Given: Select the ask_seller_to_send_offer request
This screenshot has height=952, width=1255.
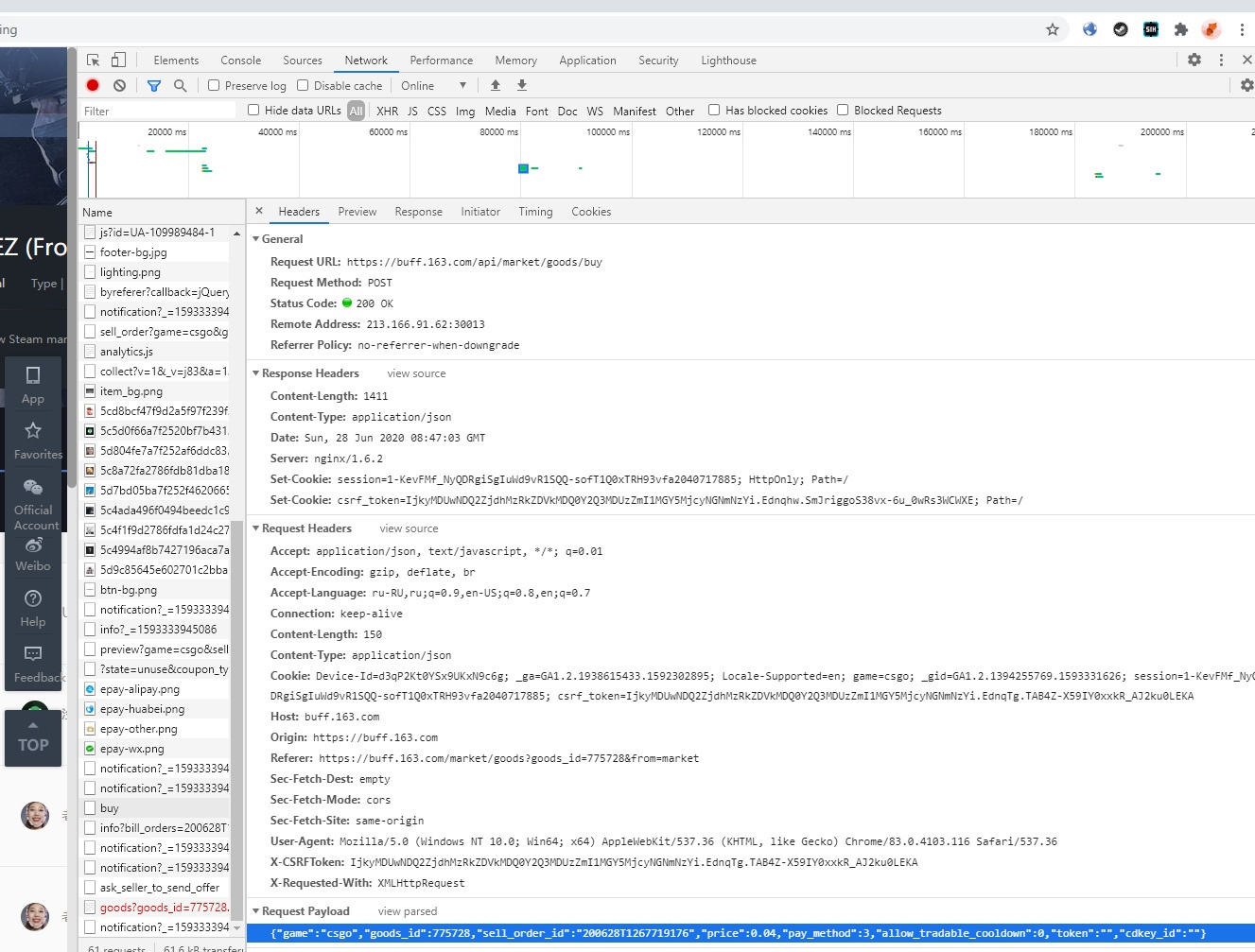Looking at the screenshot, I should [155, 888].
